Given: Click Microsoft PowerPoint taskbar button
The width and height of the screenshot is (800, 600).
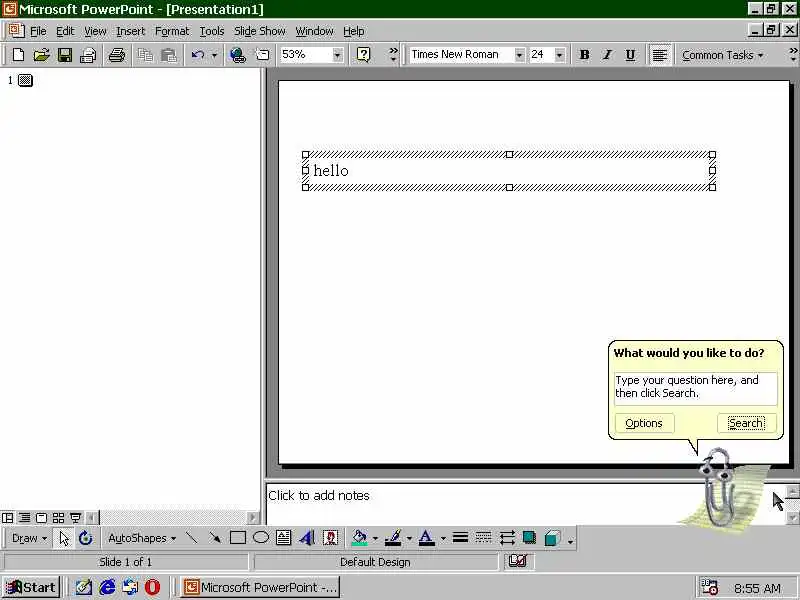Looking at the screenshot, I should 260,587.
